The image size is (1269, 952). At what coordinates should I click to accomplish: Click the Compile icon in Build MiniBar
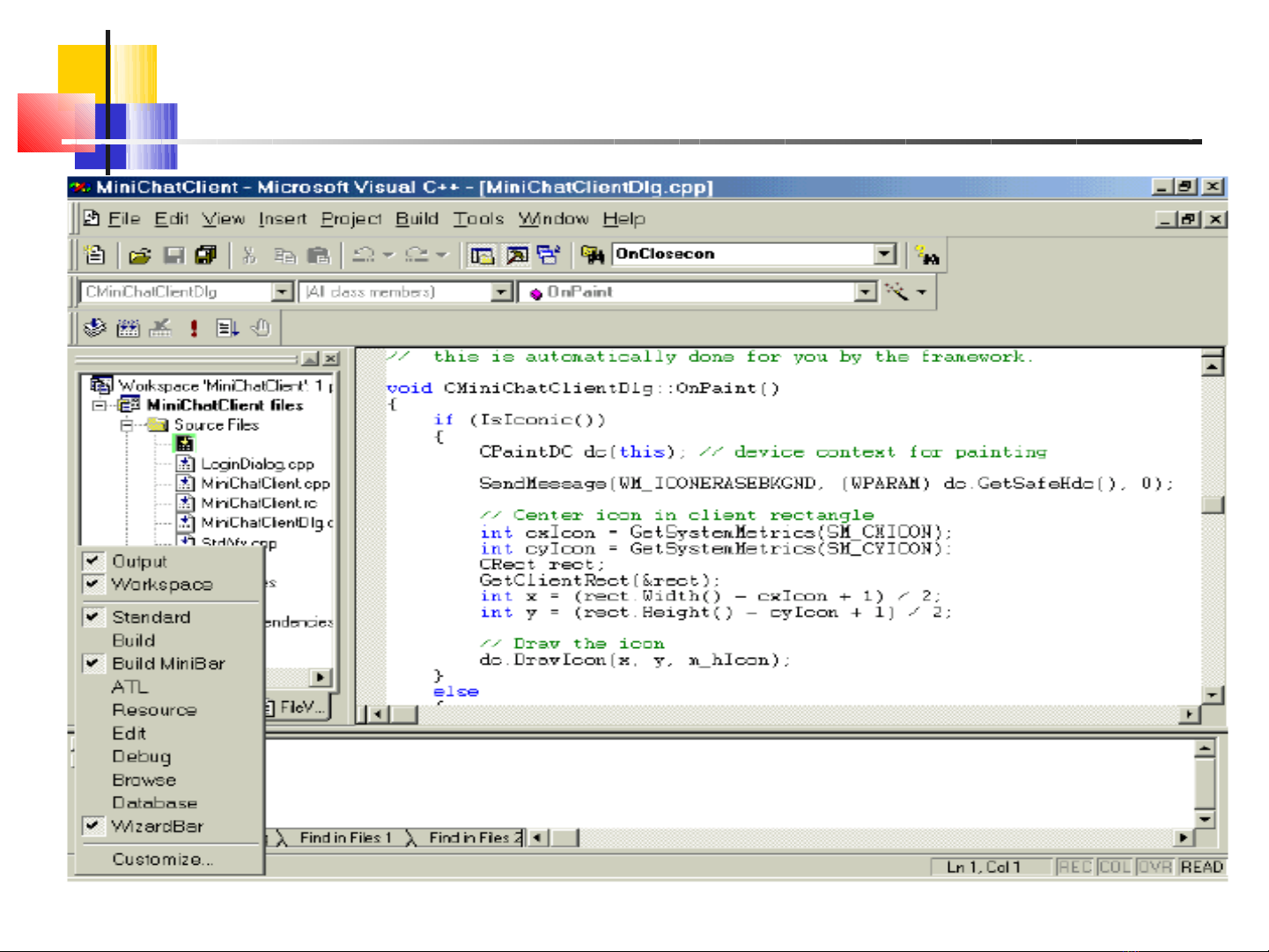coord(94,328)
